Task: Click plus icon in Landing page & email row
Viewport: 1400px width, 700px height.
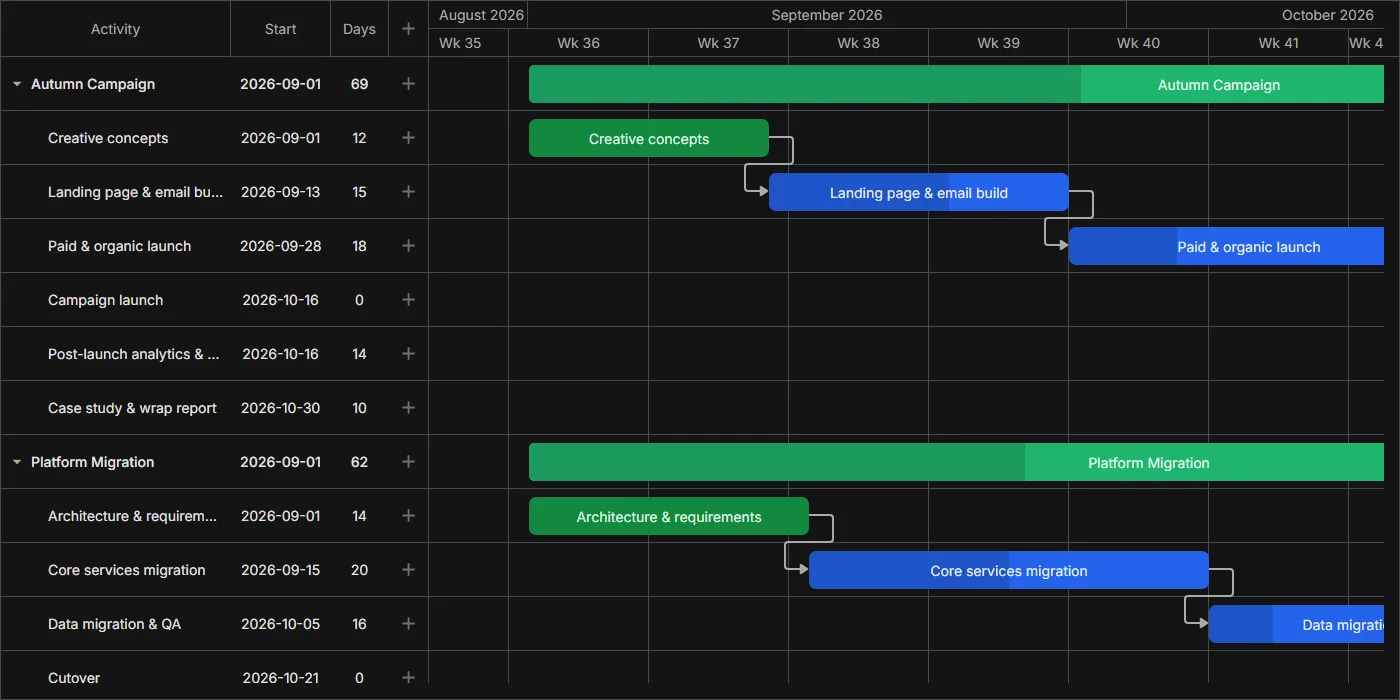Action: 408,192
